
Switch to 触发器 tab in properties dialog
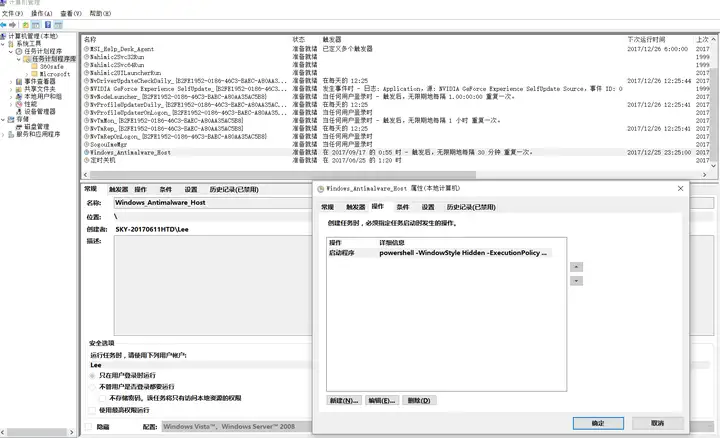click(x=355, y=207)
